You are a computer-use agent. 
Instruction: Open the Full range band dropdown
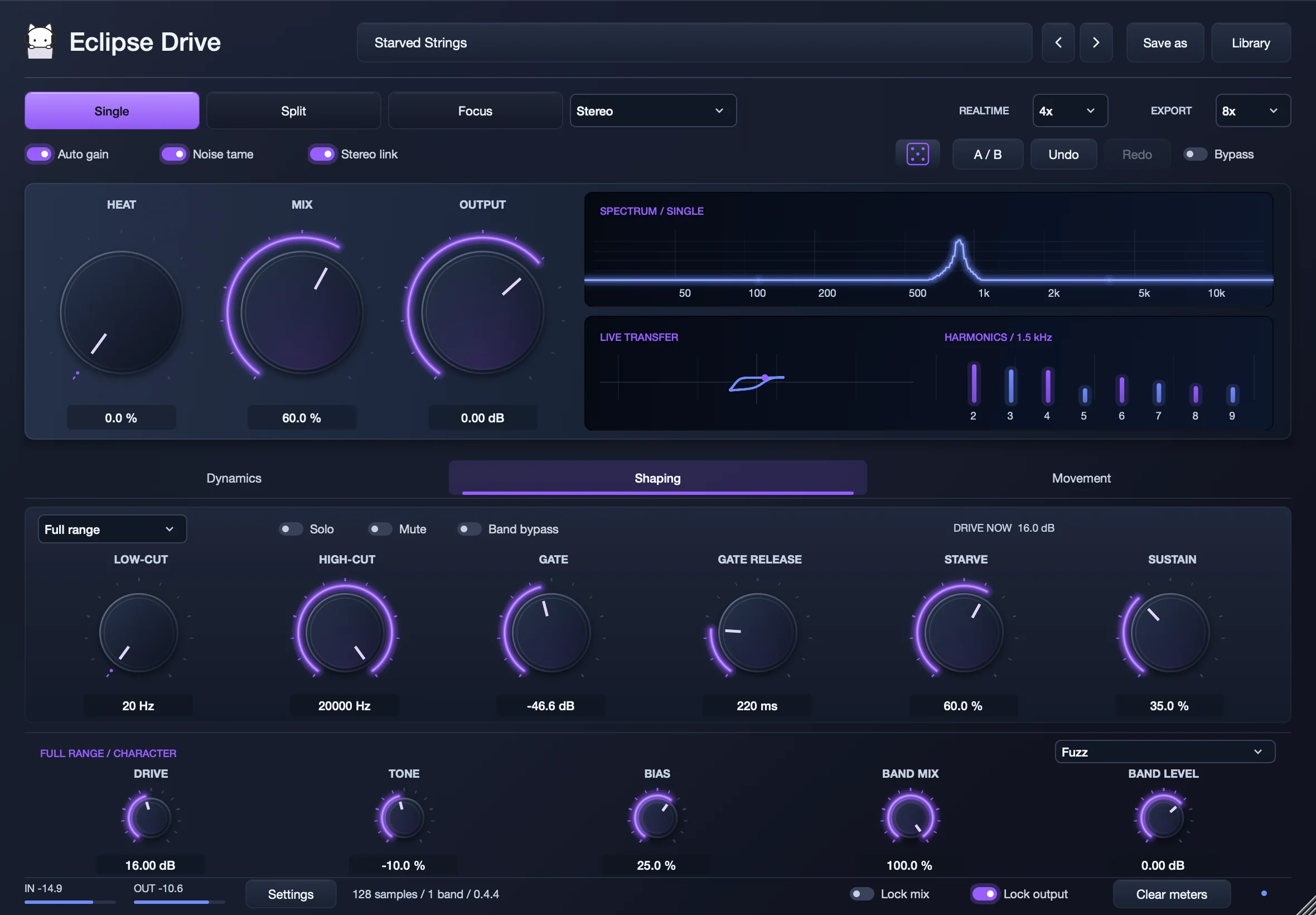(x=112, y=528)
